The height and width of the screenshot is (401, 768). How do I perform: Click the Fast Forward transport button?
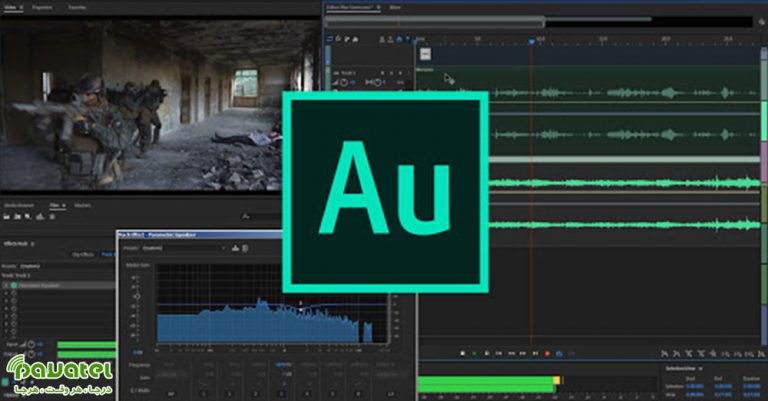tap(523, 353)
